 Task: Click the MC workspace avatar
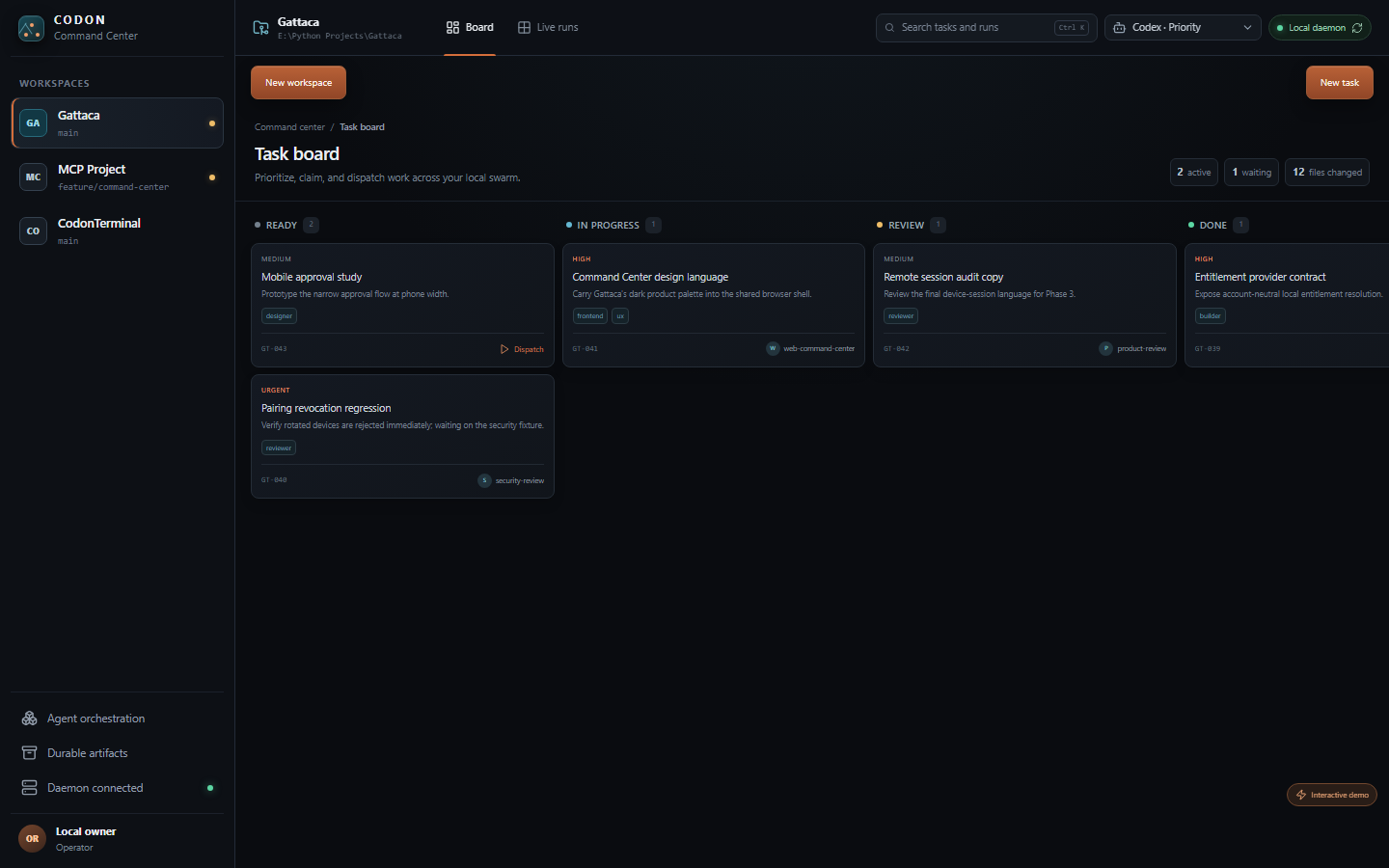[x=33, y=177]
